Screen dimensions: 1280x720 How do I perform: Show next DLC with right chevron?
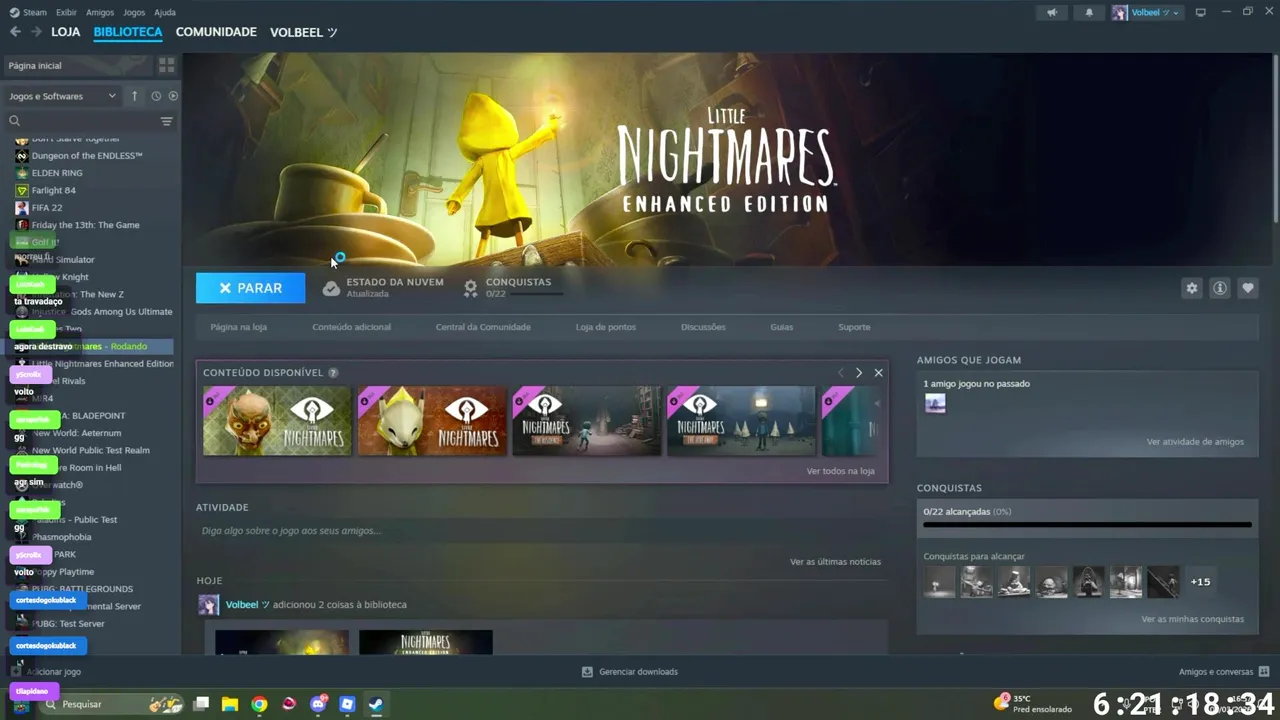(859, 373)
